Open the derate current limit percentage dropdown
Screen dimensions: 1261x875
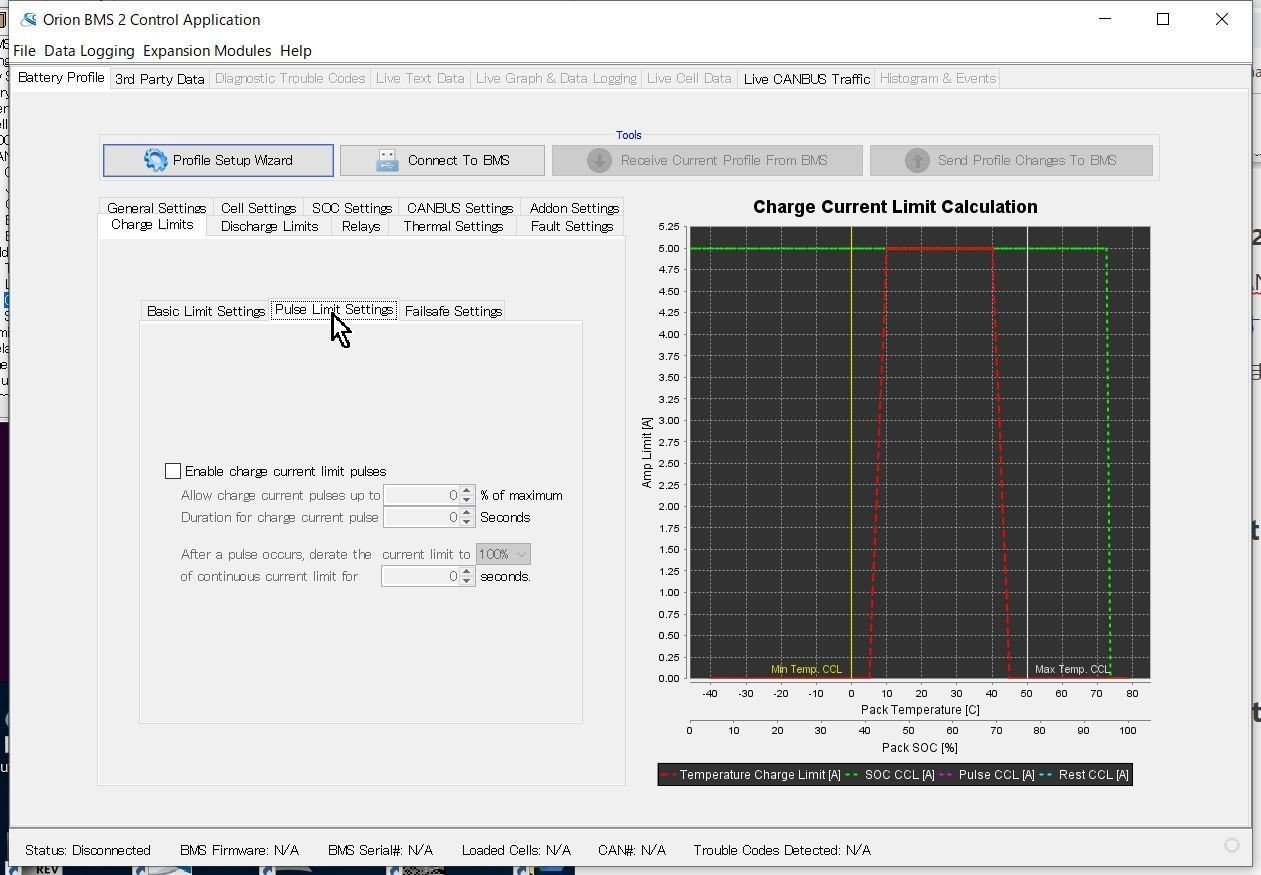click(x=503, y=554)
